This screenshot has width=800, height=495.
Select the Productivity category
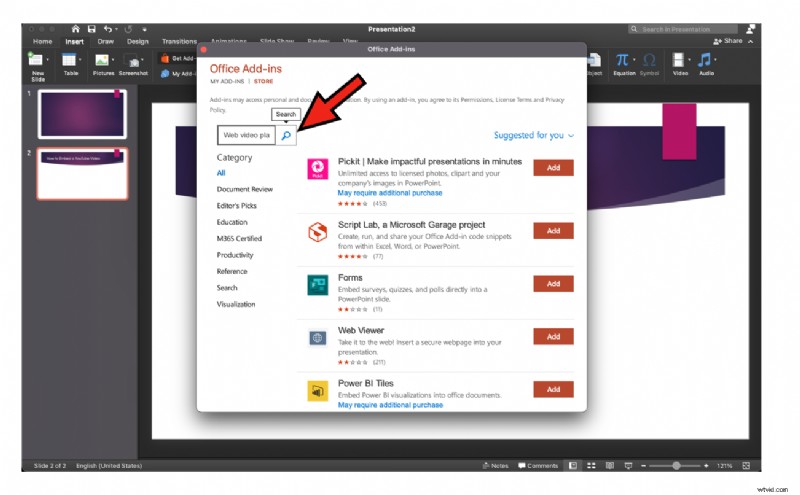tap(235, 255)
